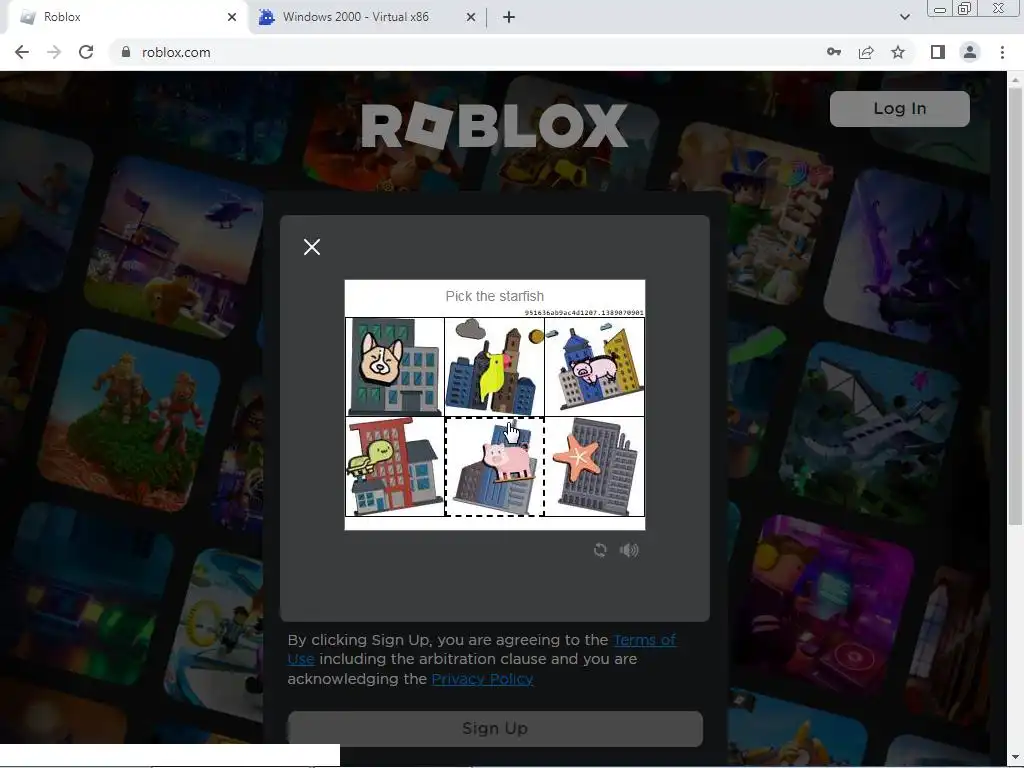The height and width of the screenshot is (768, 1024).
Task: Select the pig on blue building tile
Action: (x=494, y=466)
